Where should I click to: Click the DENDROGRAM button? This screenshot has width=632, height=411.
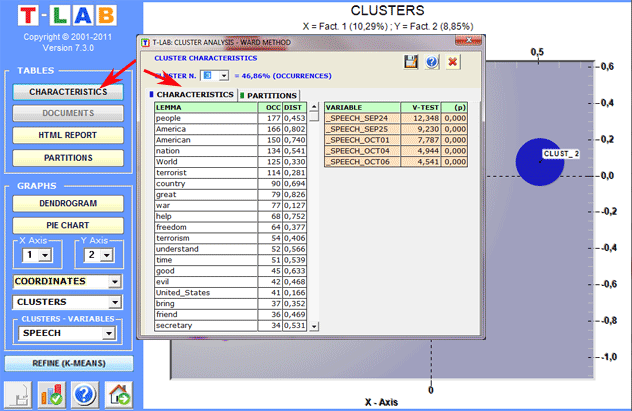(68, 203)
